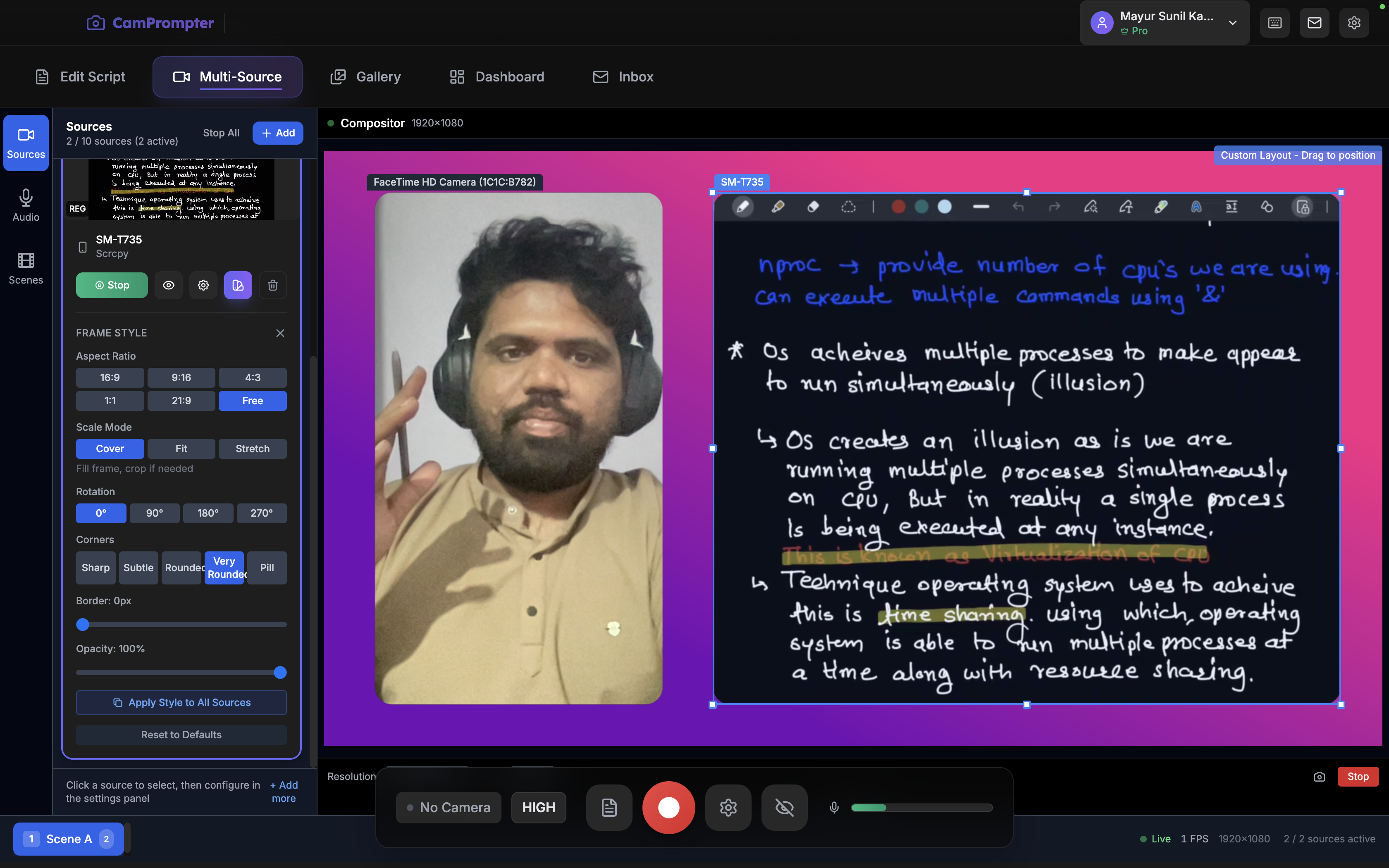Select the eraser tool on the whiteboard
Viewport: 1389px width, 868px height.
813,207
